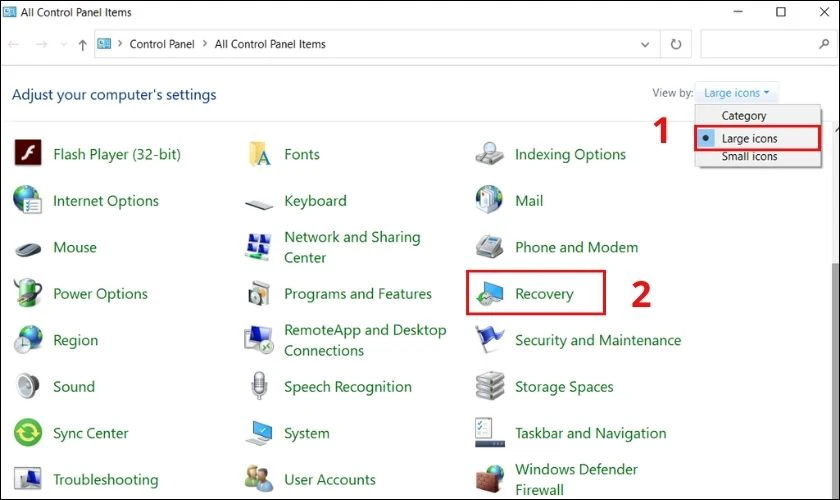This screenshot has height=500, width=840.
Task: Select Large icons in View by menu
Action: [758, 138]
